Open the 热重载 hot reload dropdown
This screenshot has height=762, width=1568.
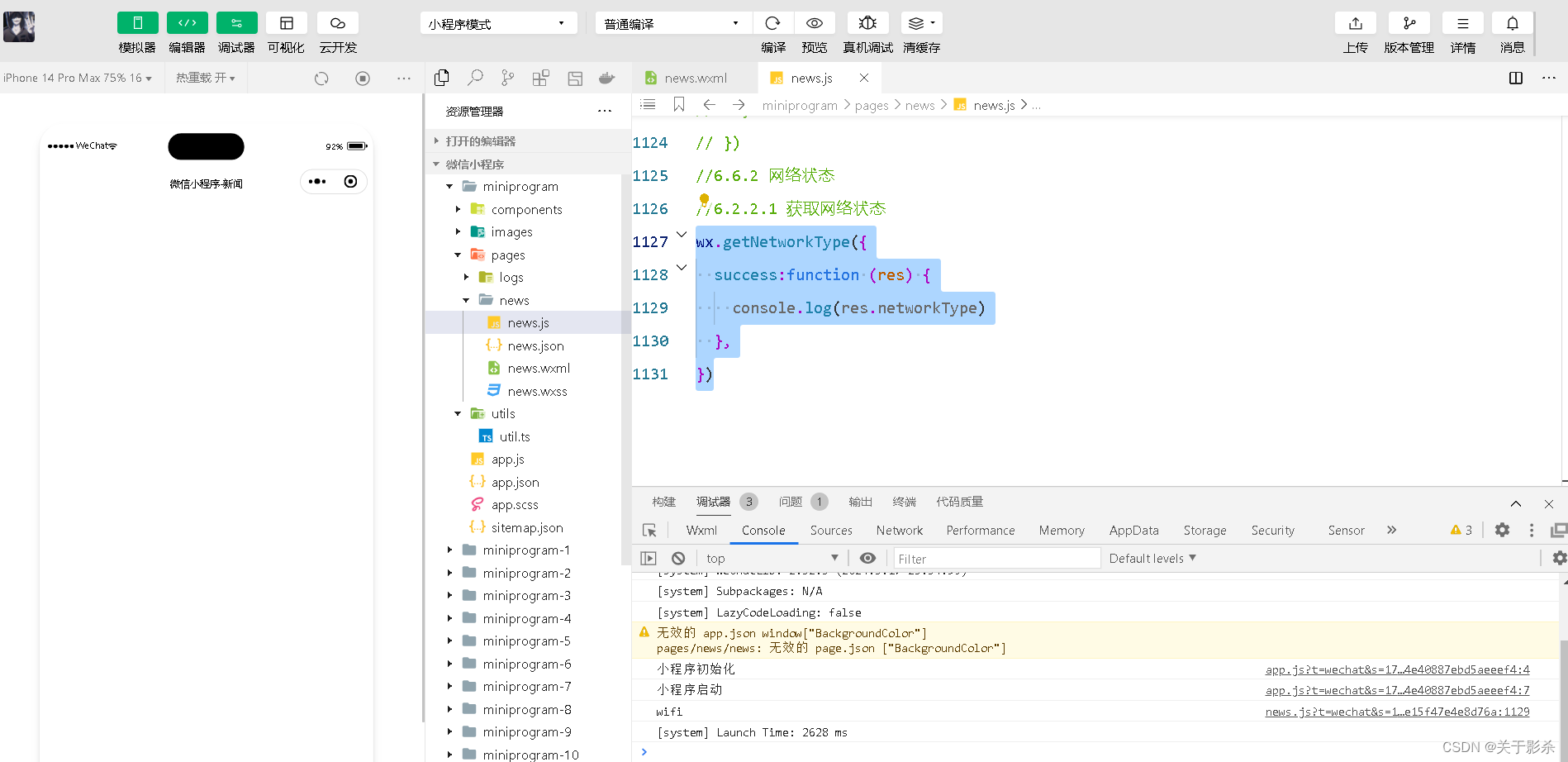205,78
